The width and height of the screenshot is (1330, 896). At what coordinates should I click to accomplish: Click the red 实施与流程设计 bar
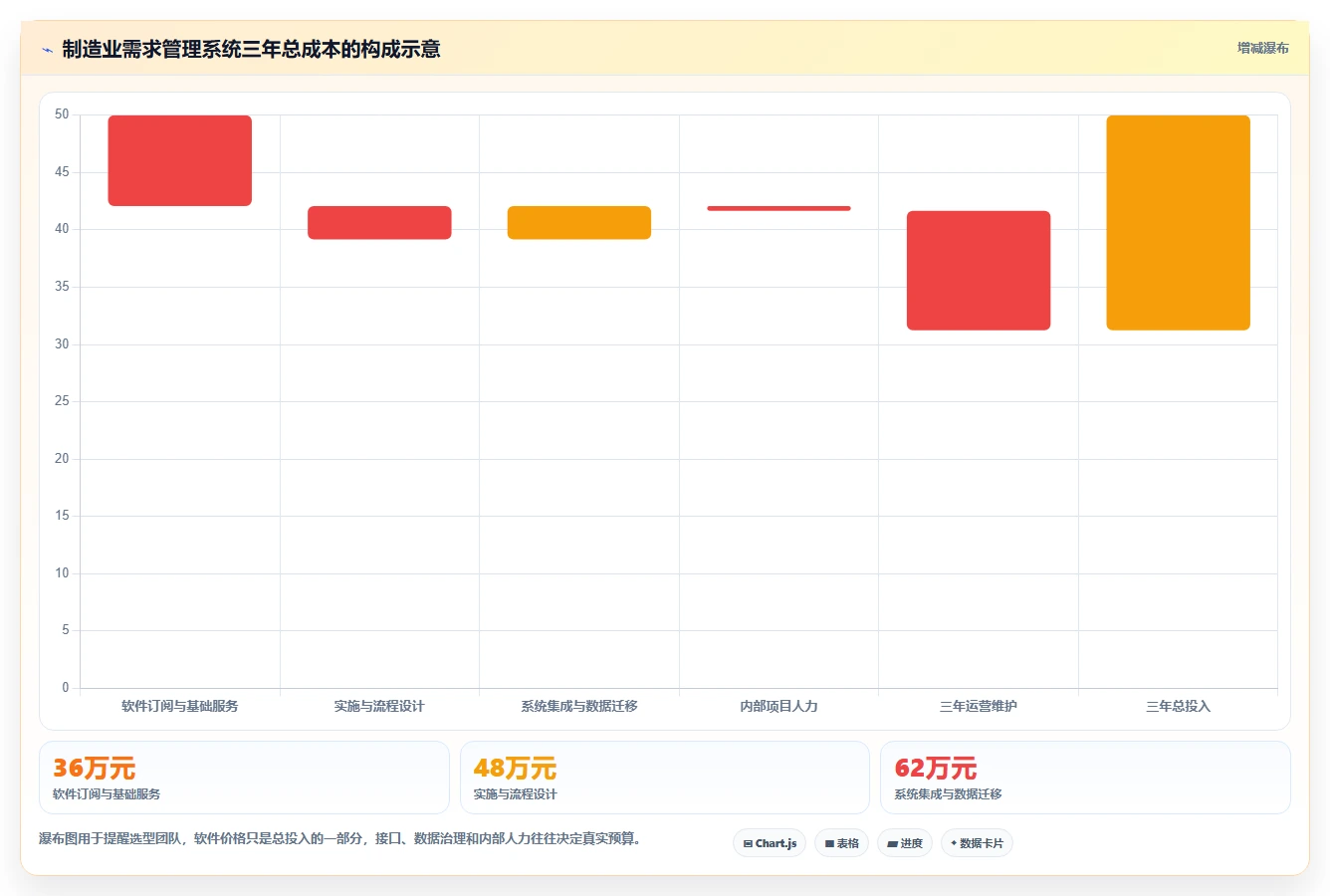point(379,223)
